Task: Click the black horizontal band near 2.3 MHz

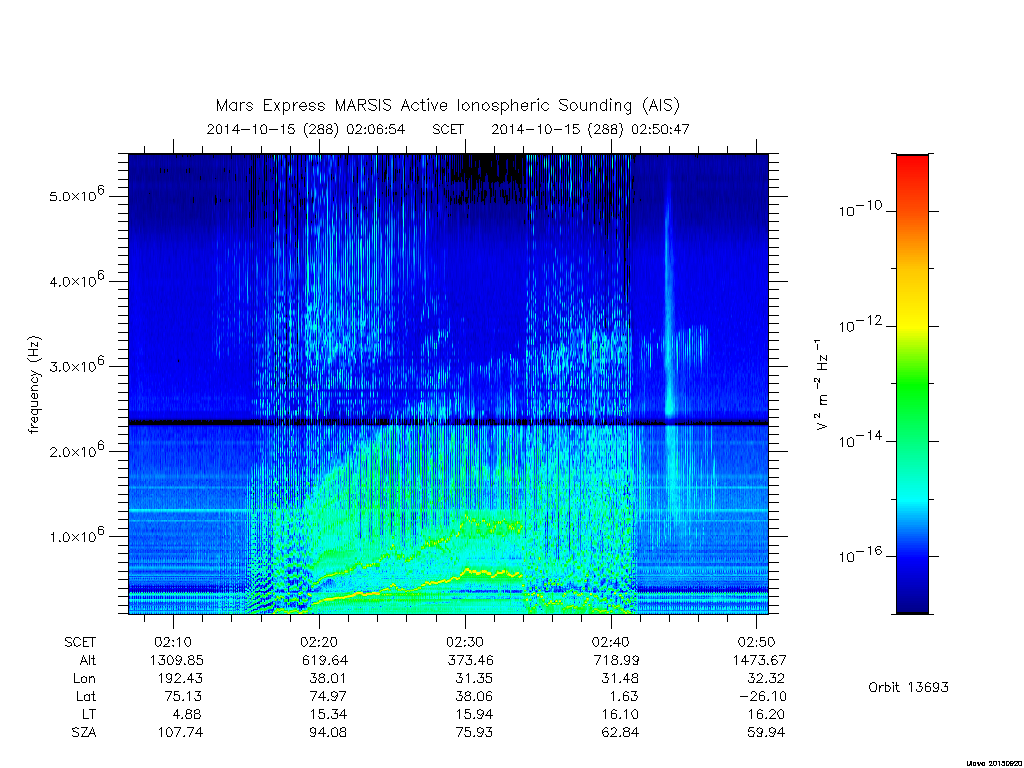Action: click(448, 423)
